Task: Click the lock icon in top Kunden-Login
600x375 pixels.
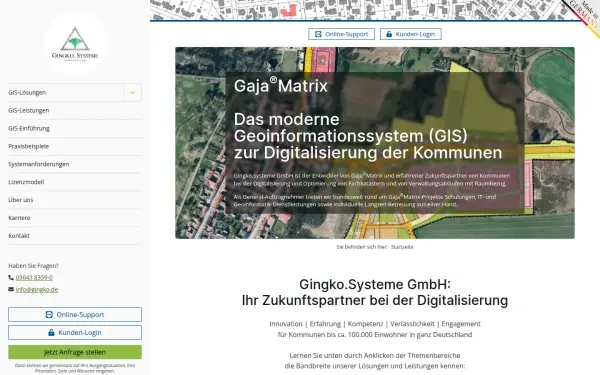Action: 389,34
